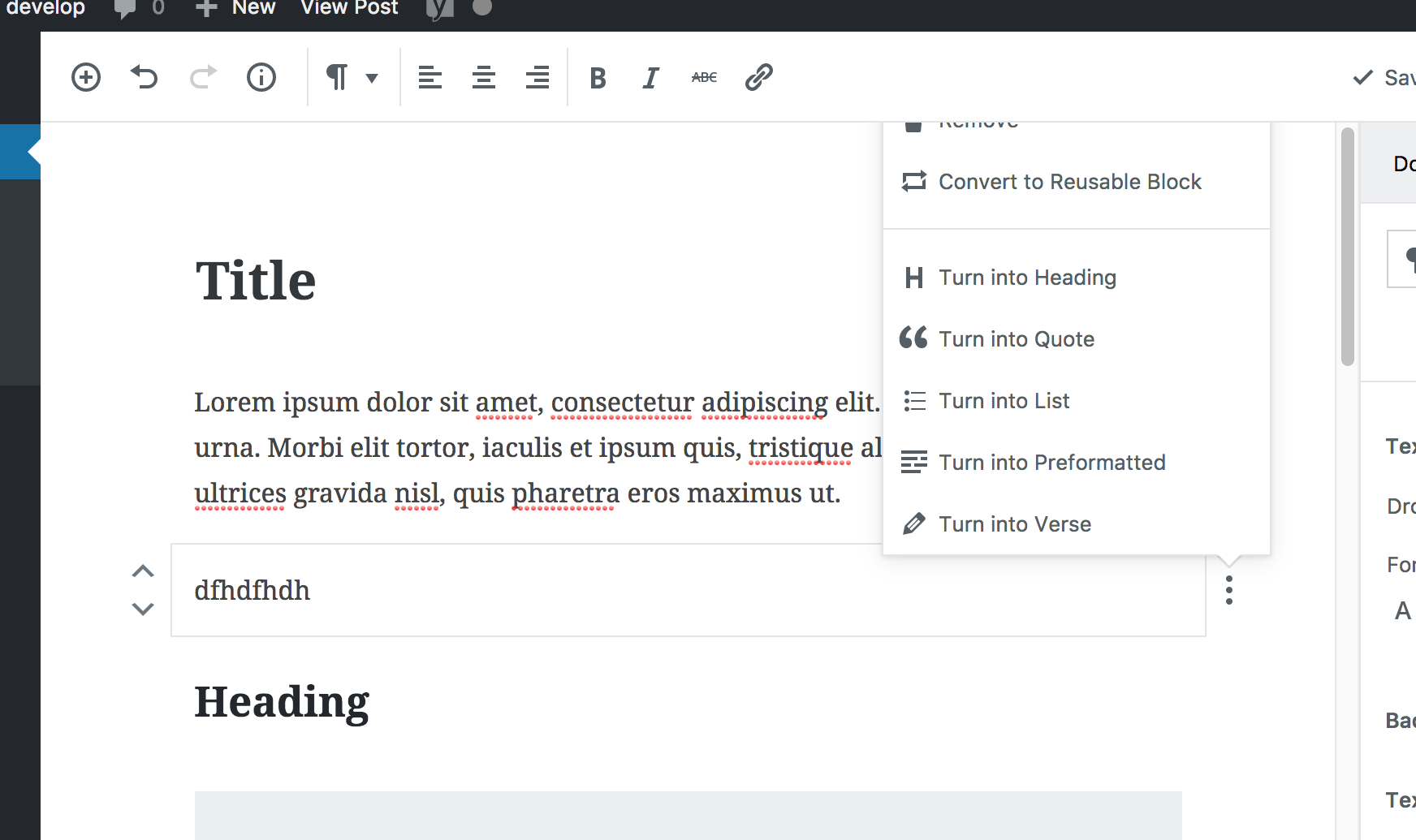Click inside the dfhdfhdh text block
Screen dimensions: 1416x840
pyautogui.click(x=487, y=591)
